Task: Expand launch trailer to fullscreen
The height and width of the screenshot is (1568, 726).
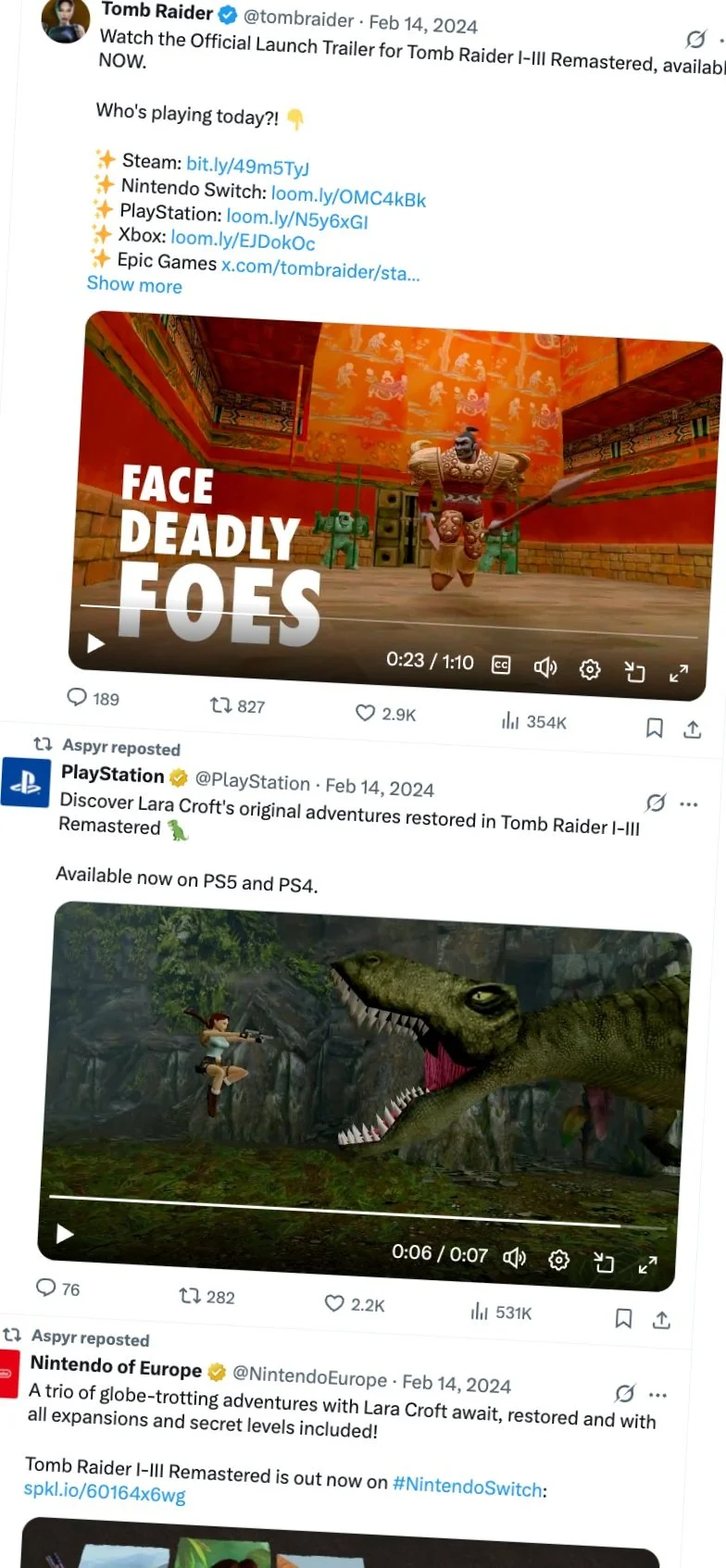Action: 679,673
